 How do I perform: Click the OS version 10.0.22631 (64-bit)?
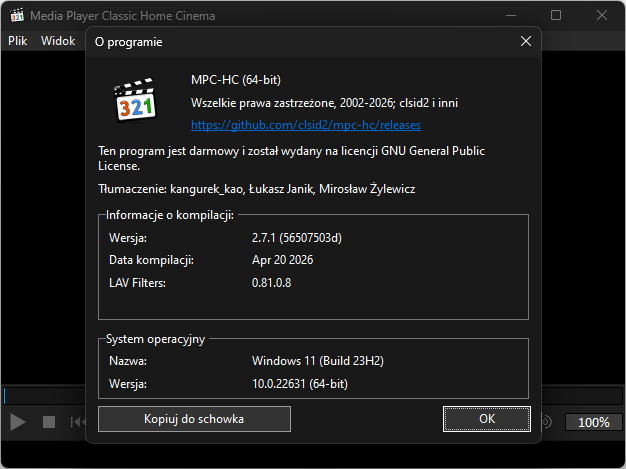(x=300, y=384)
